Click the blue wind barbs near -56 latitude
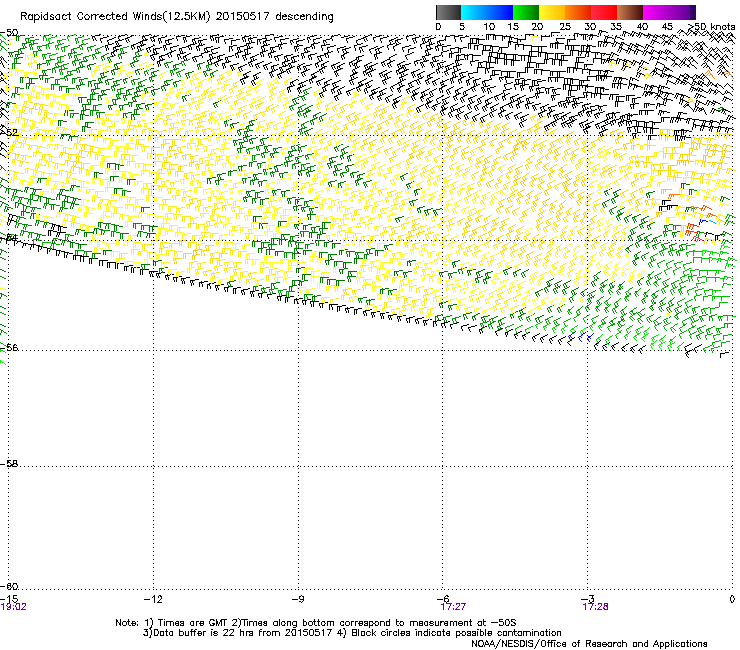This screenshot has height=650, width=740. [x=580, y=337]
